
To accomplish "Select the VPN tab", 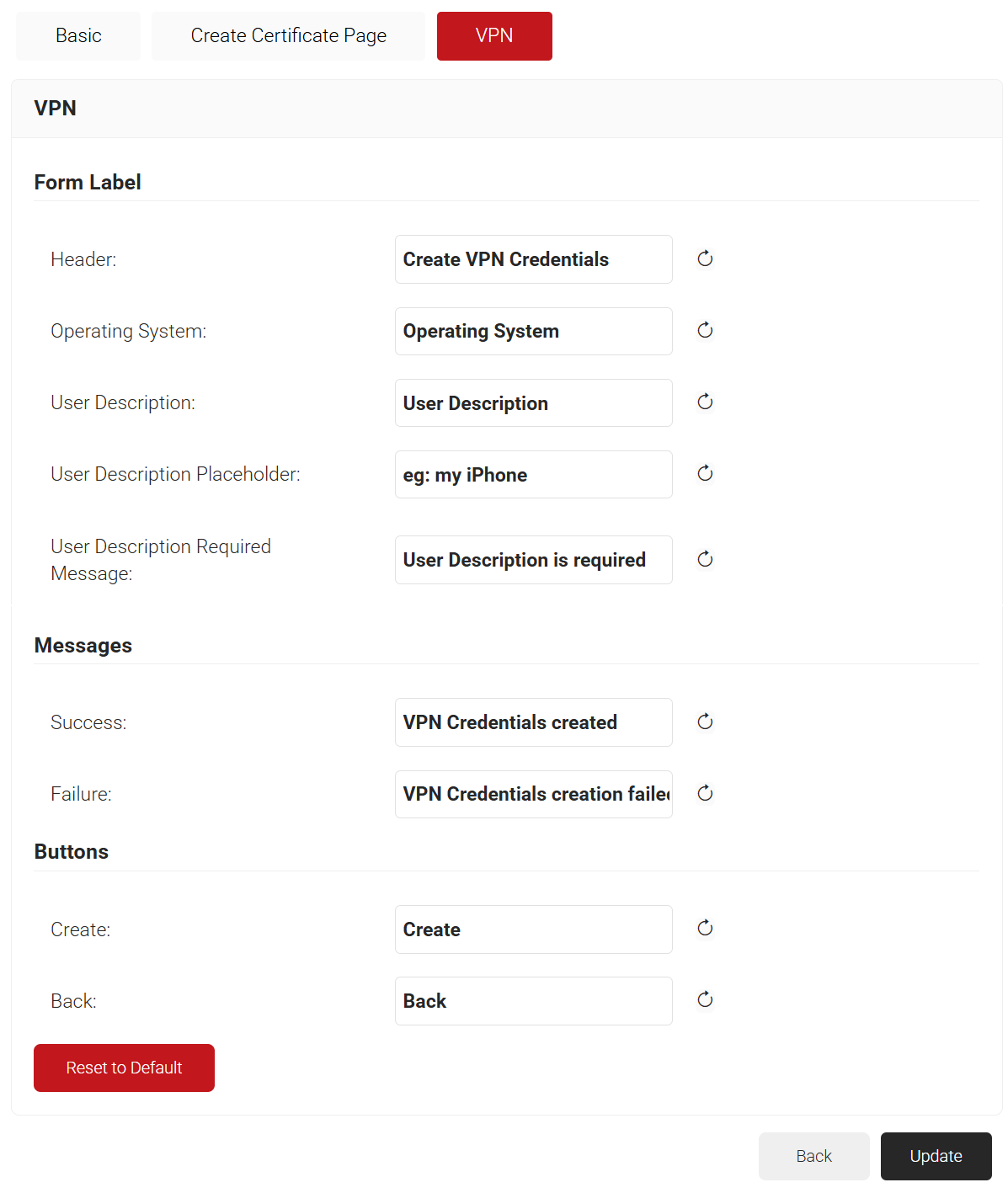I will pyautogui.click(x=494, y=36).
